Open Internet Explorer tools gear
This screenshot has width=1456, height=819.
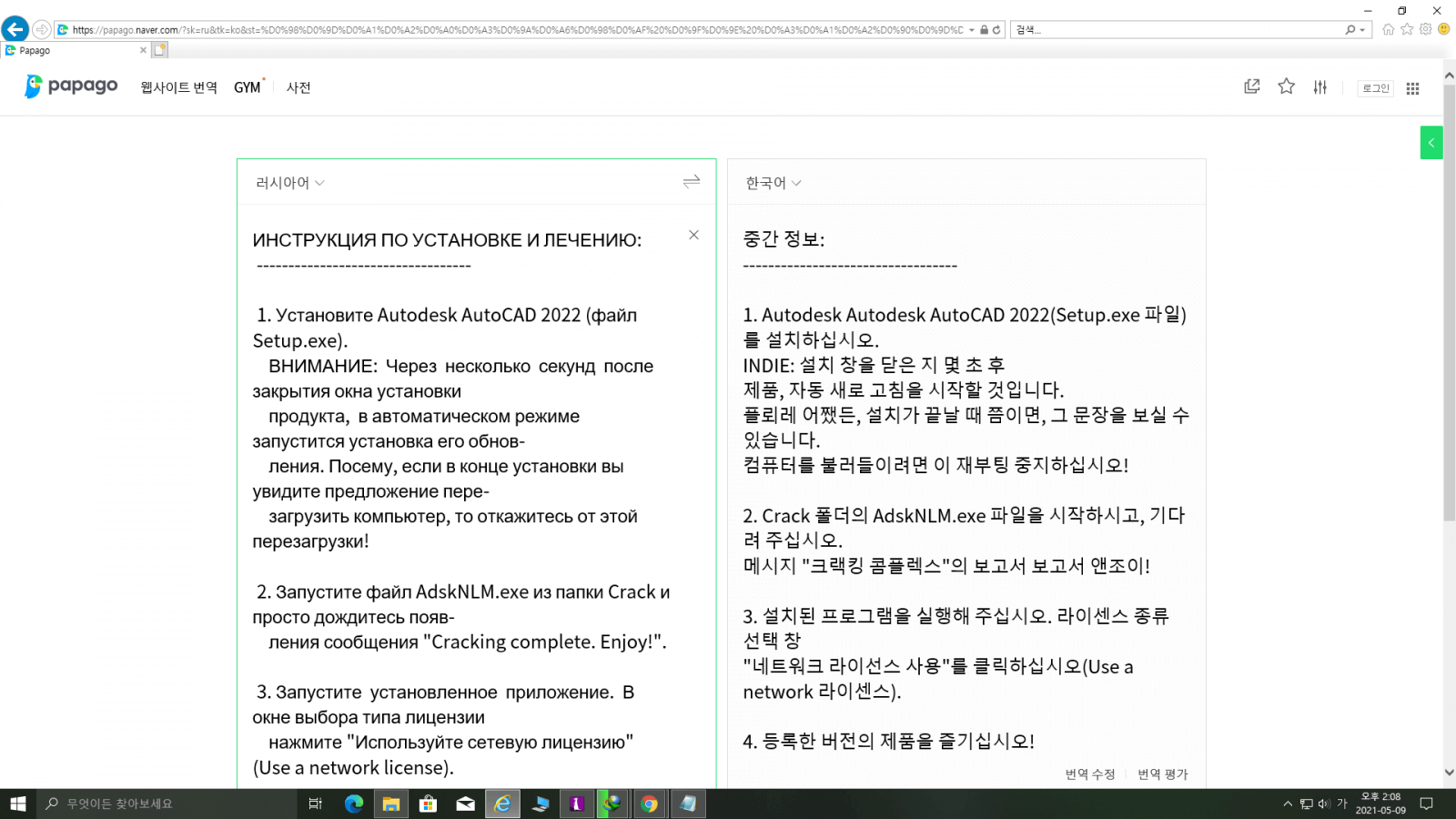(1425, 29)
